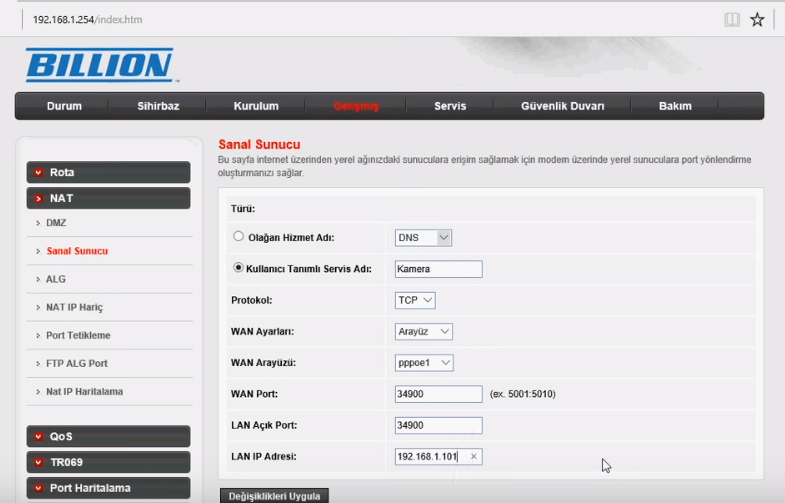Select Olağan Hizmet Adı radio button
The width and height of the screenshot is (785, 503).
(x=238, y=236)
